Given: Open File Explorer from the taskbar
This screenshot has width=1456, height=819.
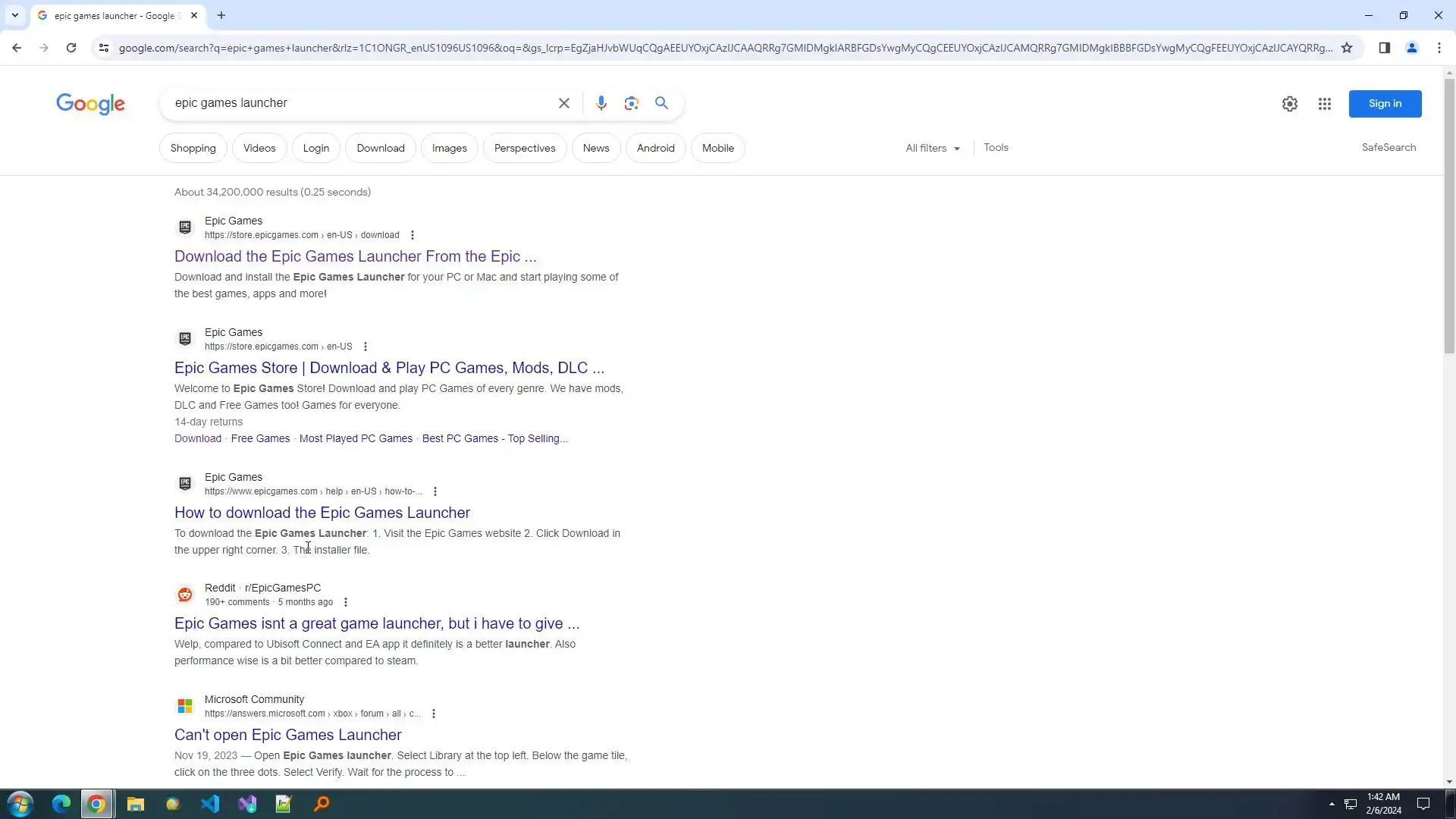Looking at the screenshot, I should pyautogui.click(x=135, y=804).
